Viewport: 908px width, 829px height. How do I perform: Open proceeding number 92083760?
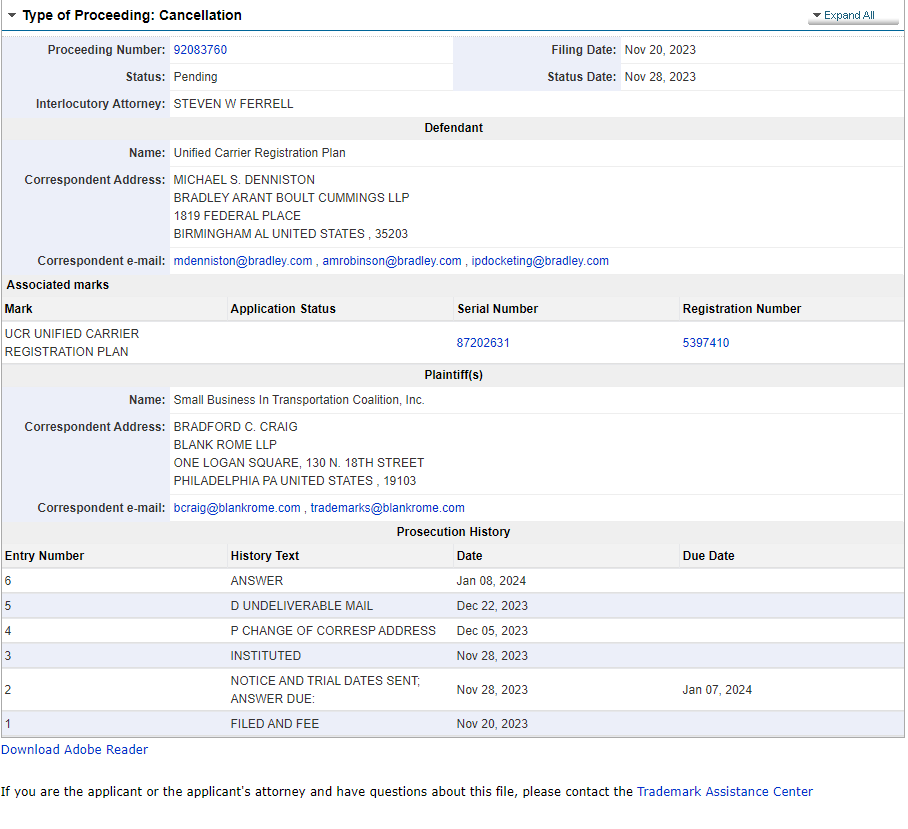click(x=200, y=50)
